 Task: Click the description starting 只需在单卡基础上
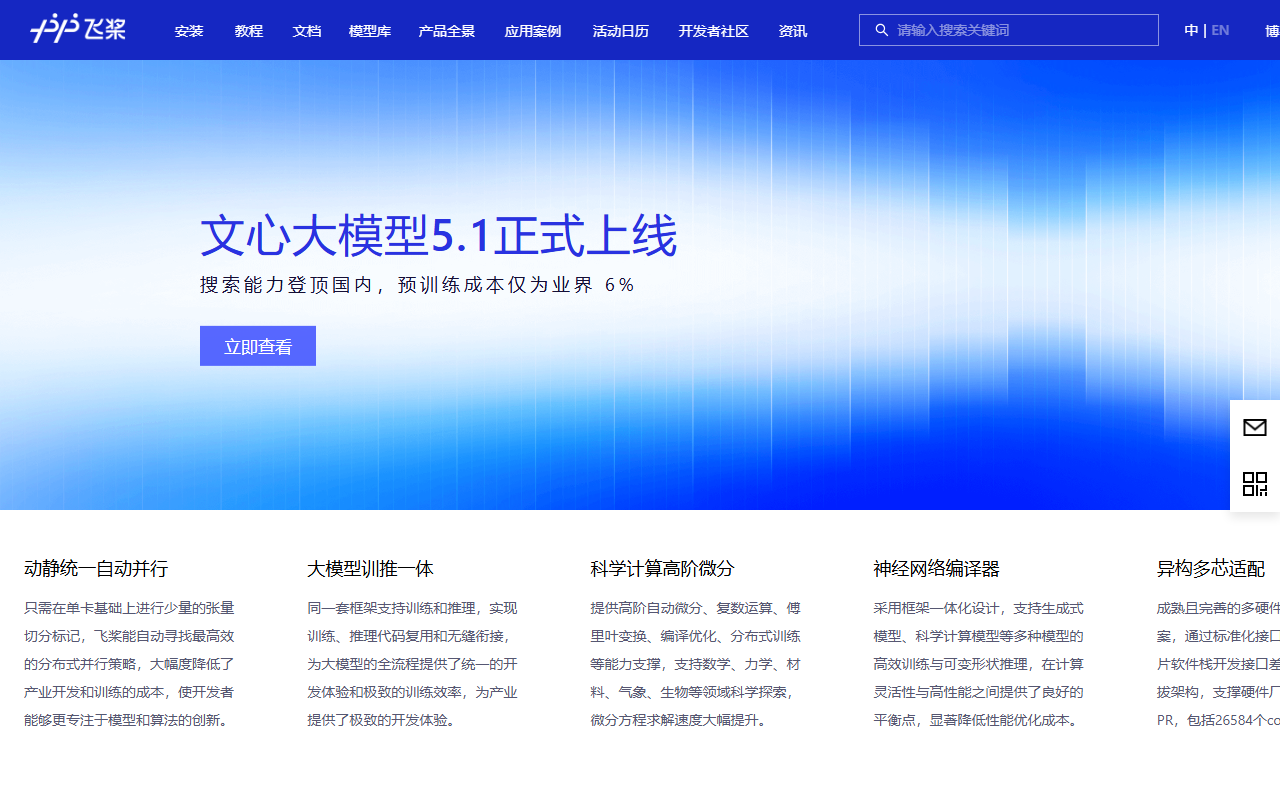130,664
